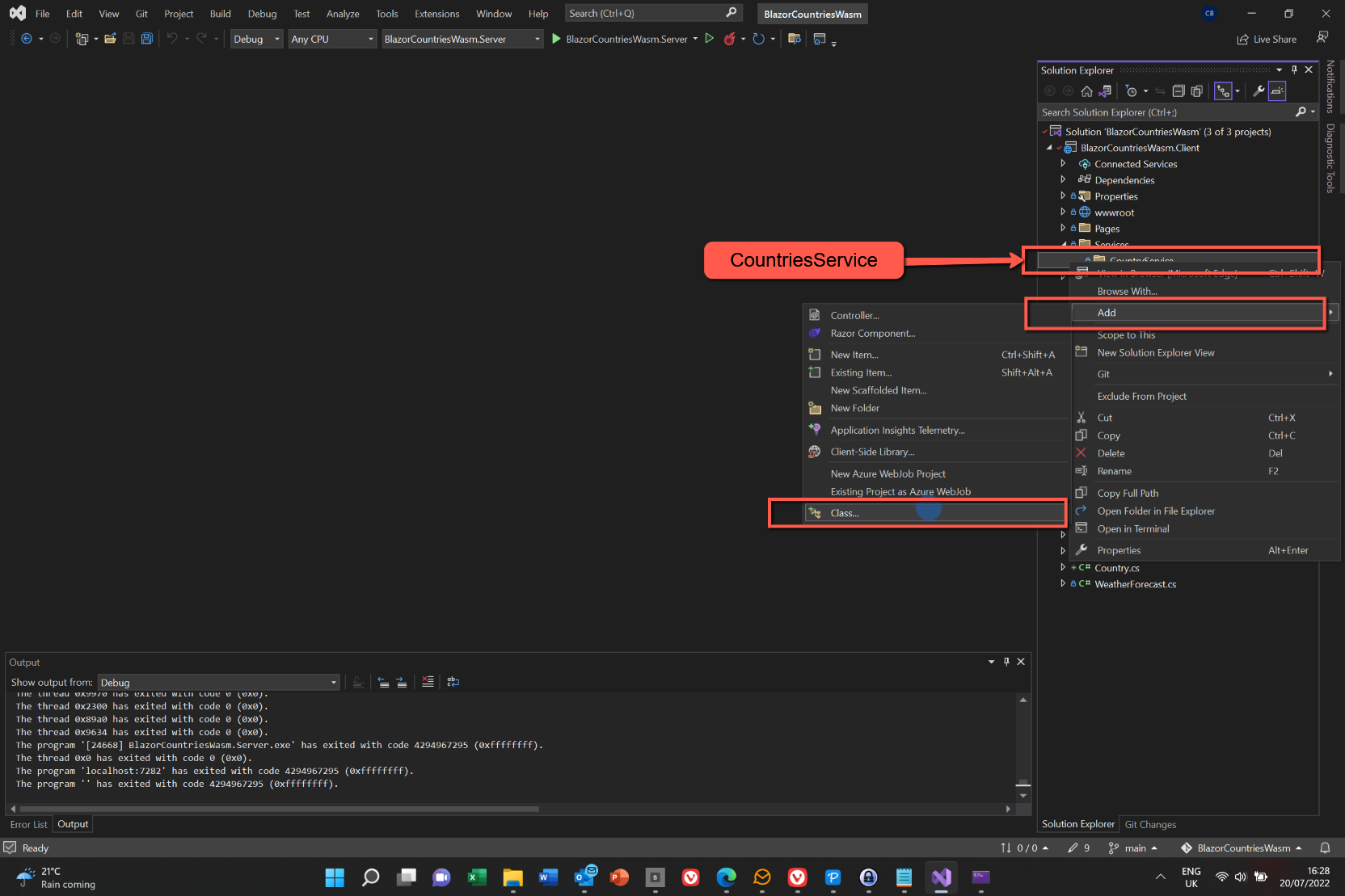Screen dimensions: 1345x896
Task: Open the Any CPU platform dropdown
Action: (332, 39)
